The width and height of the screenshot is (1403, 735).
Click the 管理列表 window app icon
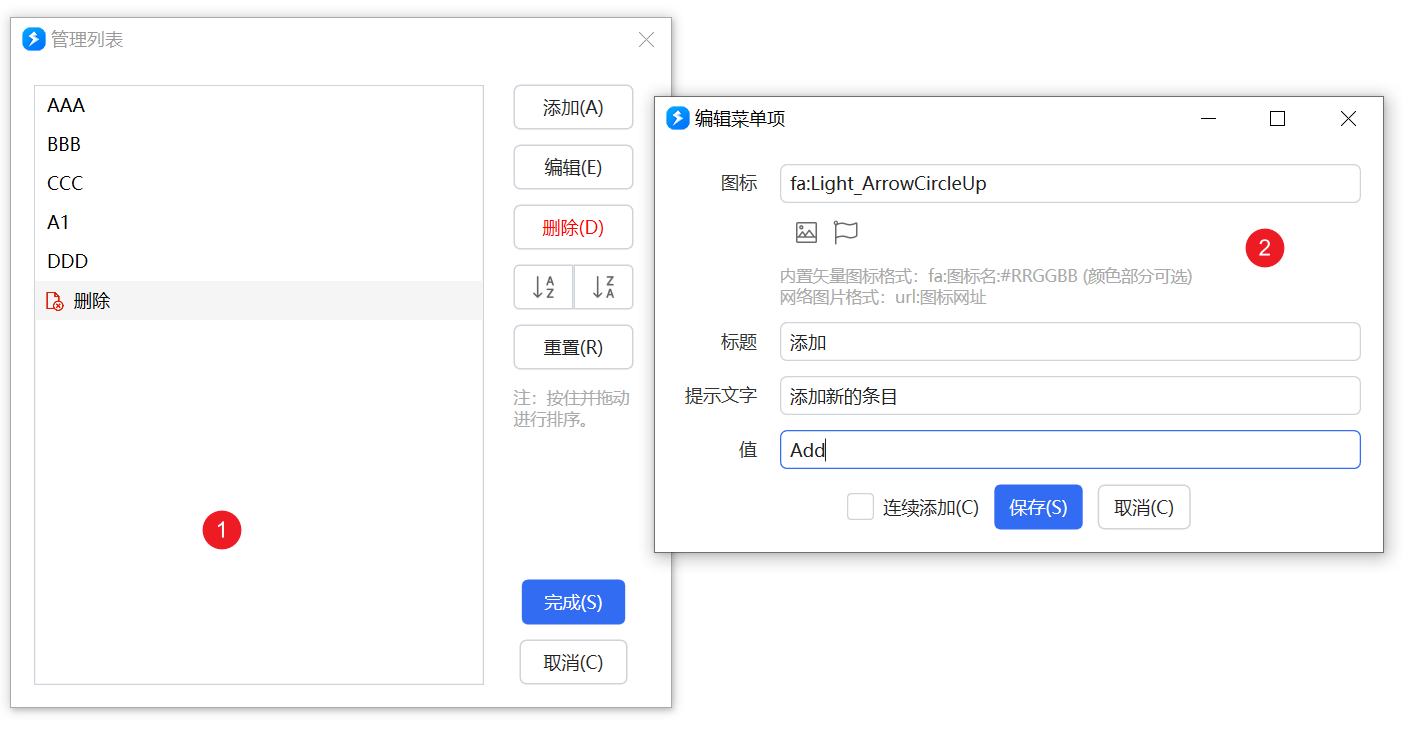click(34, 39)
